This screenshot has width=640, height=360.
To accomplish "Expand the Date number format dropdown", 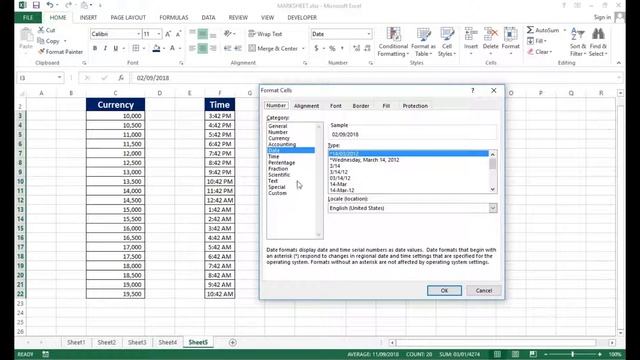I will pos(369,34).
